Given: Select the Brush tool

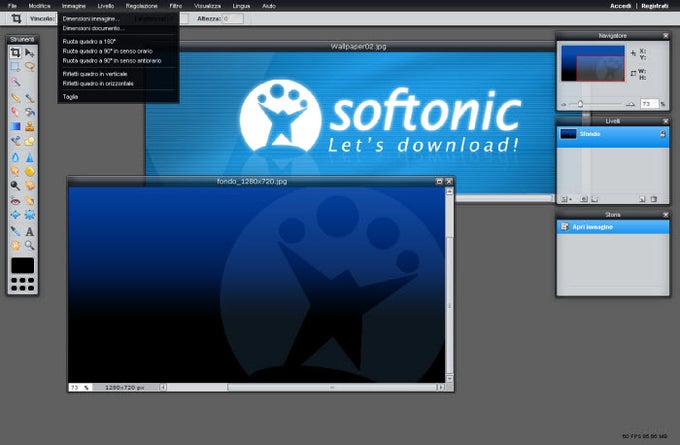Looking at the screenshot, I should point(29,98).
